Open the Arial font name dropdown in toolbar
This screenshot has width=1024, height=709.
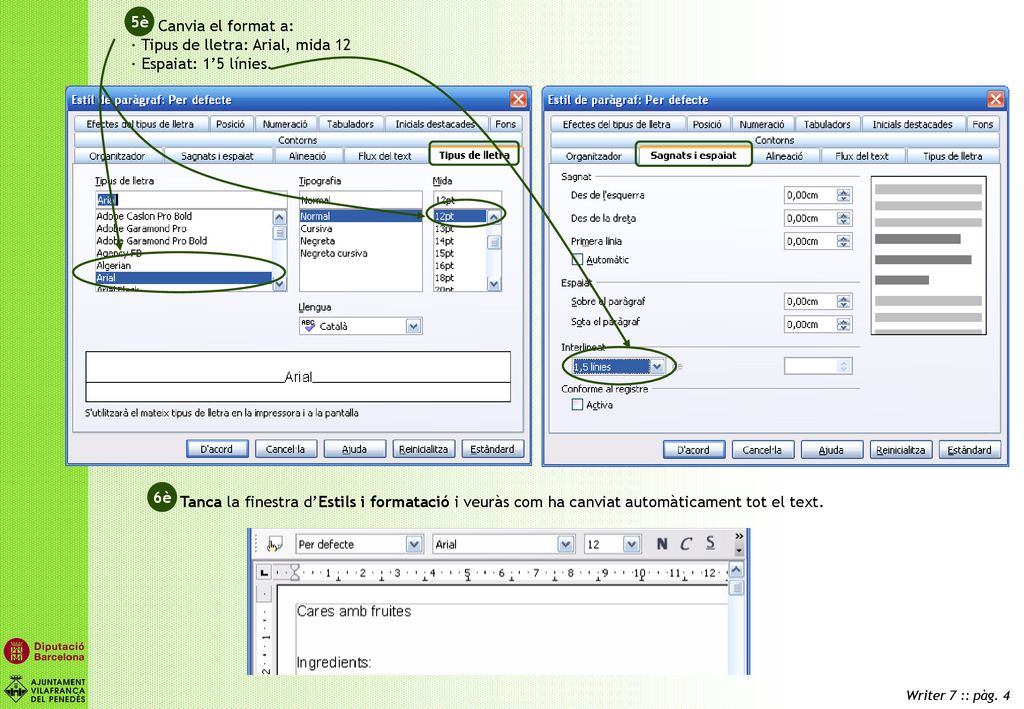coord(566,544)
